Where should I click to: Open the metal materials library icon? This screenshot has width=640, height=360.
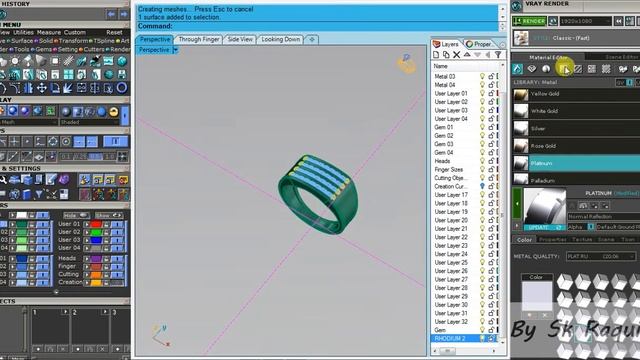pos(518,69)
